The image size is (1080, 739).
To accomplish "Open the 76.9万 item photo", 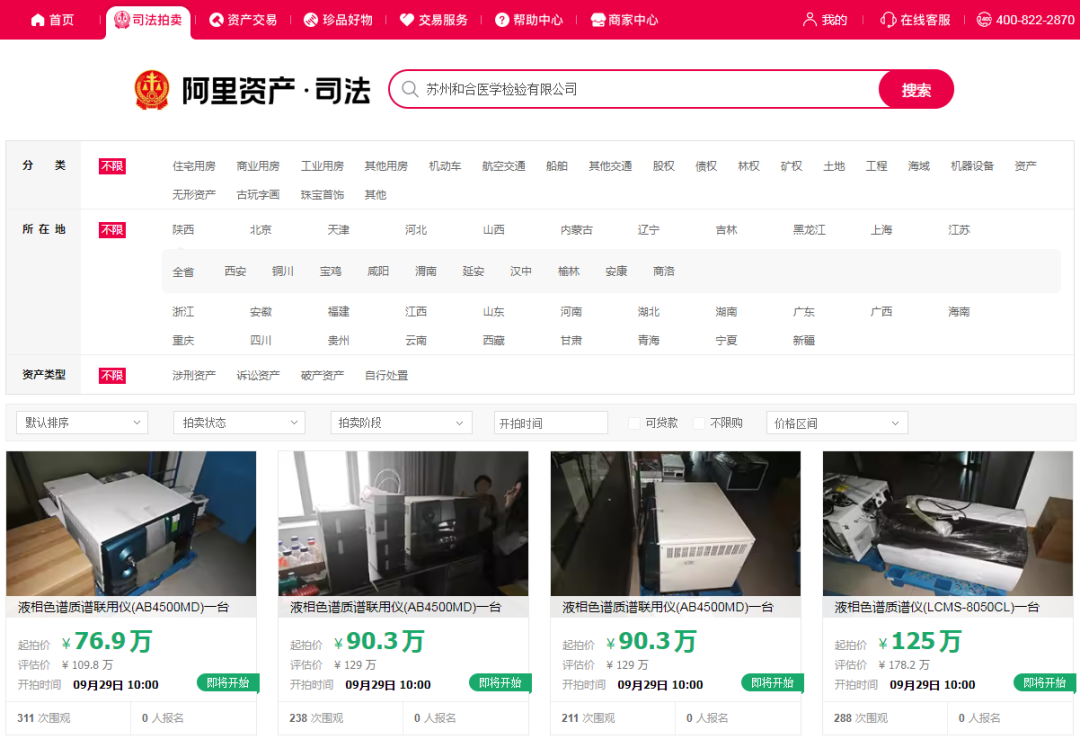I will coord(131,523).
